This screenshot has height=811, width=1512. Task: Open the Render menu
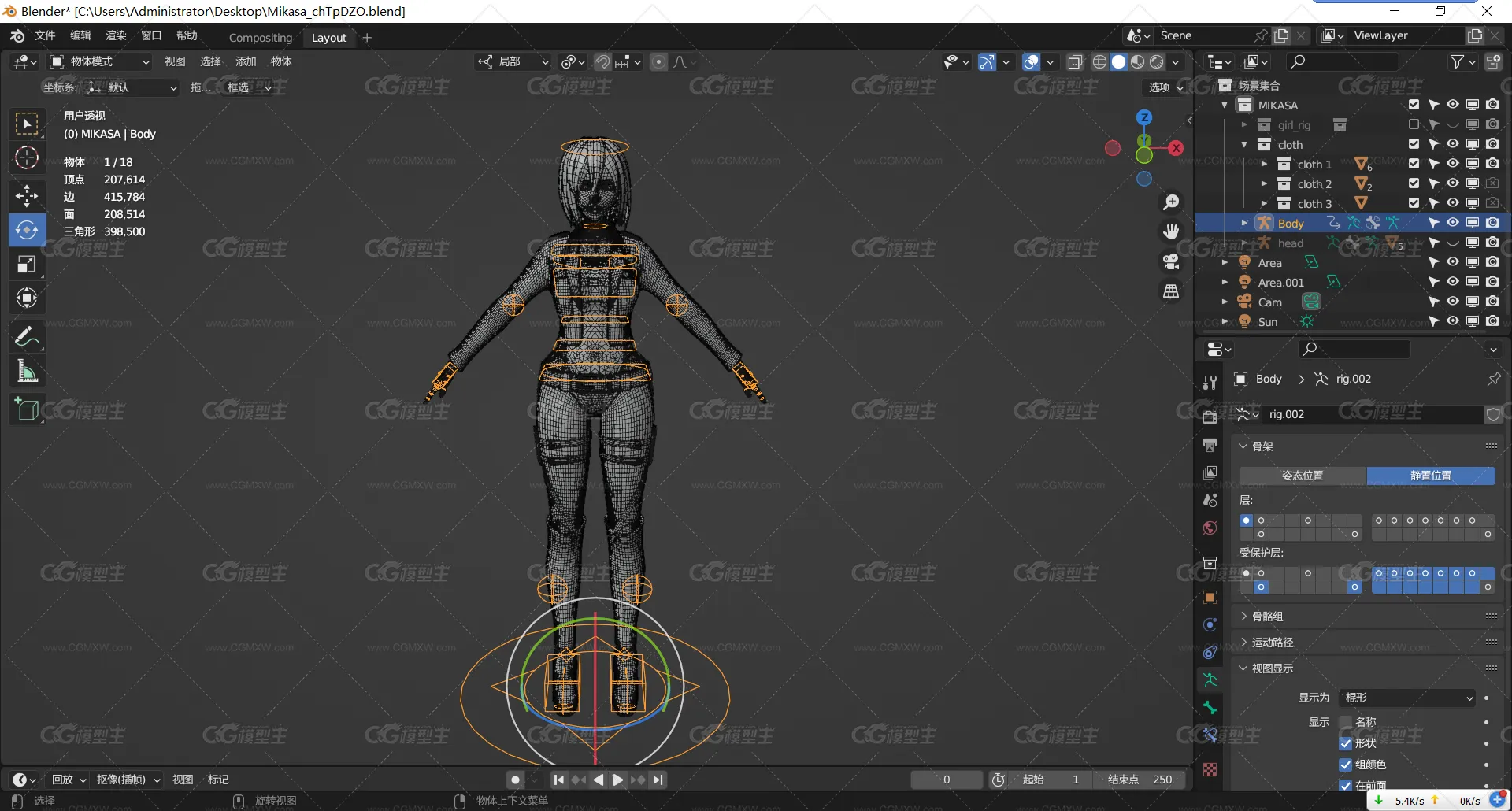pos(116,36)
